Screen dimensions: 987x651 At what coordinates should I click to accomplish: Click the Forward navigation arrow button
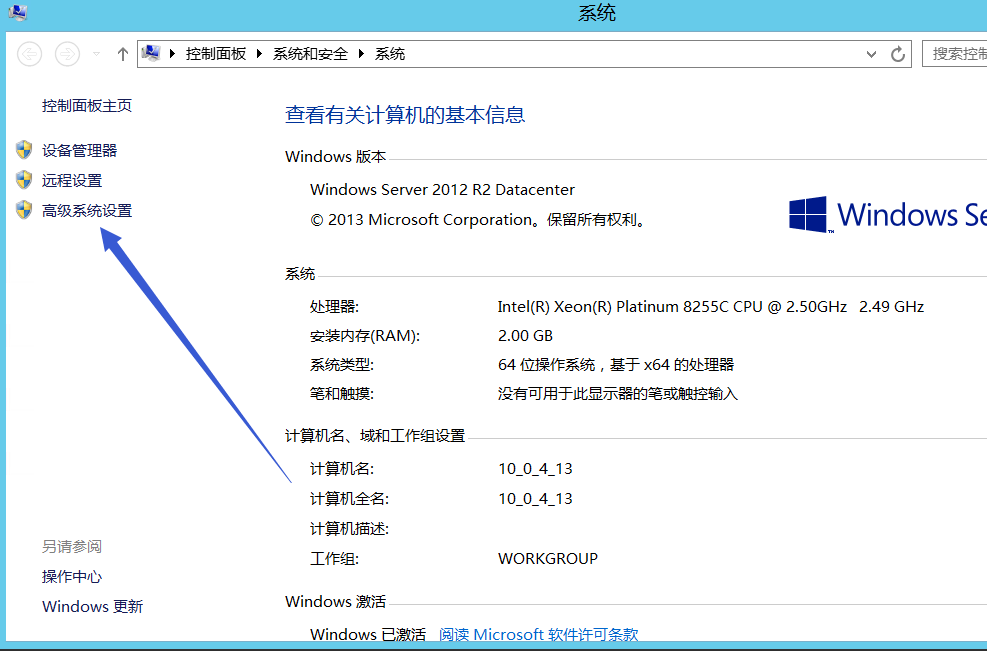point(67,54)
